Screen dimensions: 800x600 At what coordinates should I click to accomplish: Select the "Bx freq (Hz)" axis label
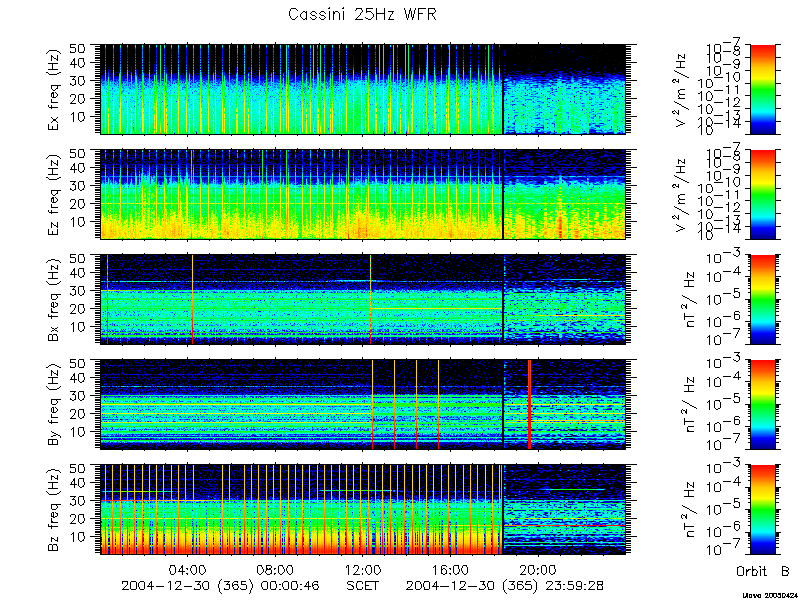click(x=54, y=299)
